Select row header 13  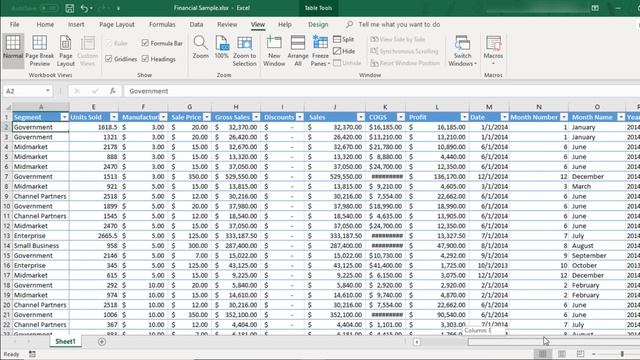[x=7, y=236]
